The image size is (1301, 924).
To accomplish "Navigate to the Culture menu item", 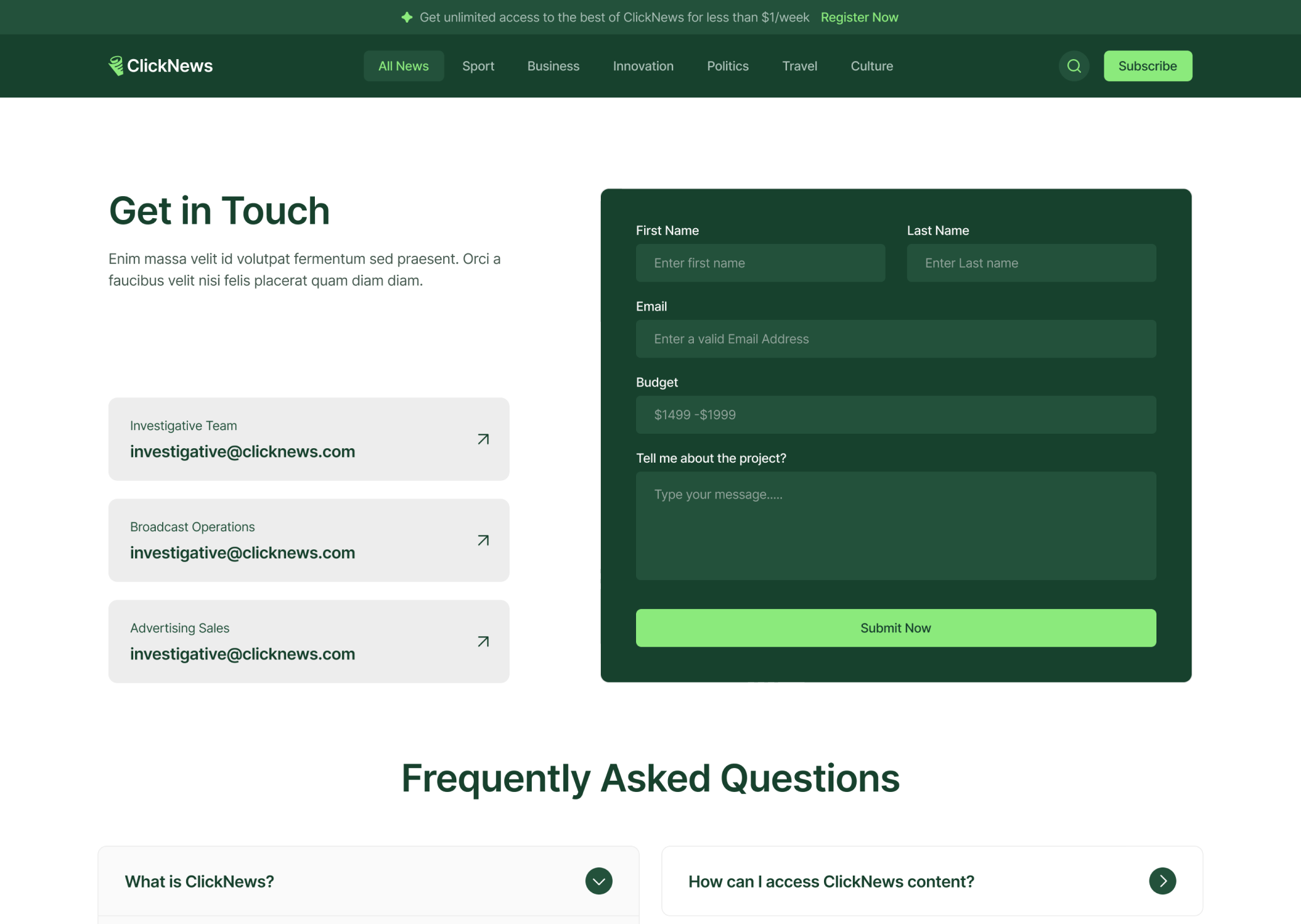I will [871, 66].
